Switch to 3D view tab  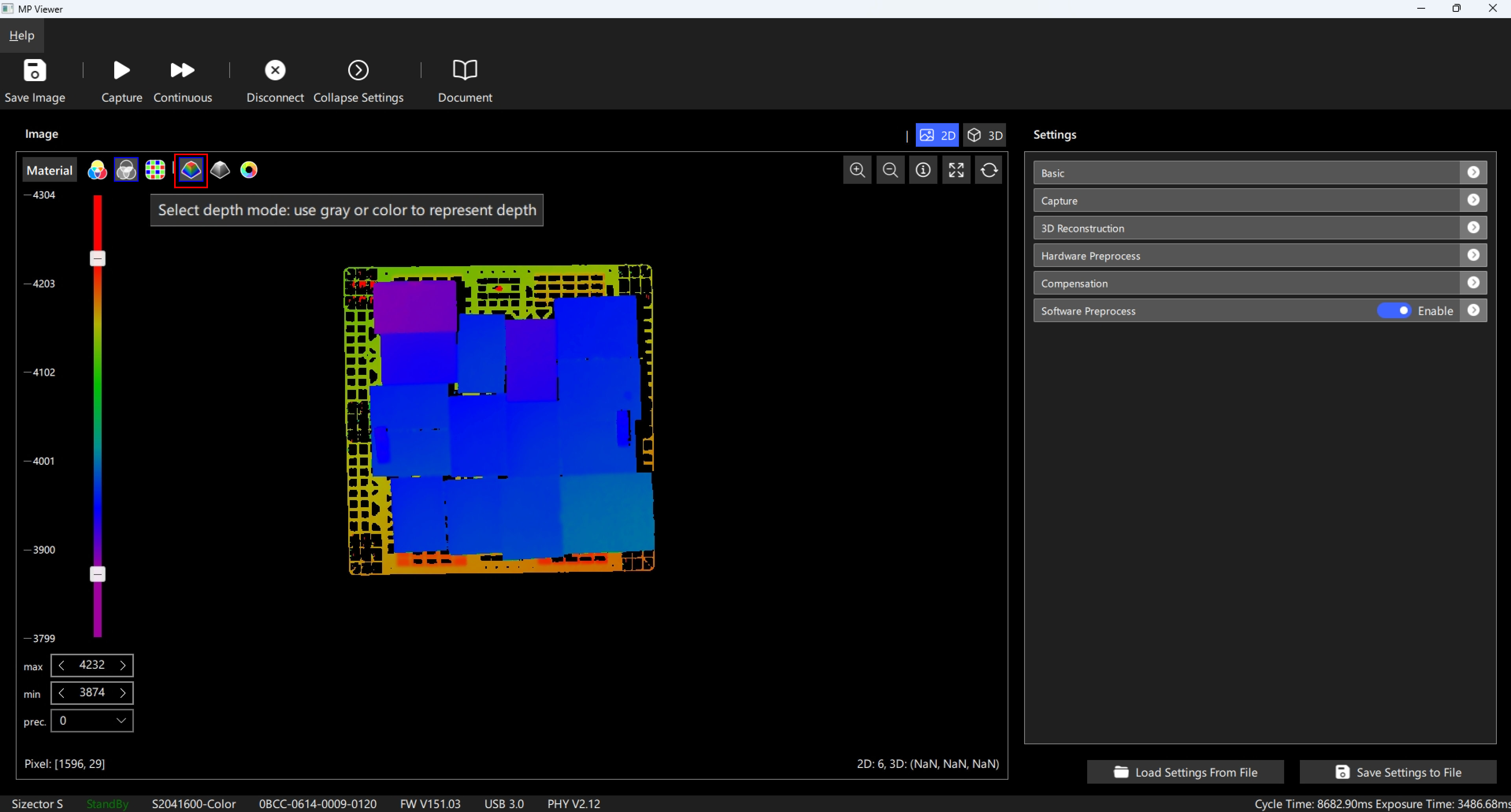tap(984, 135)
